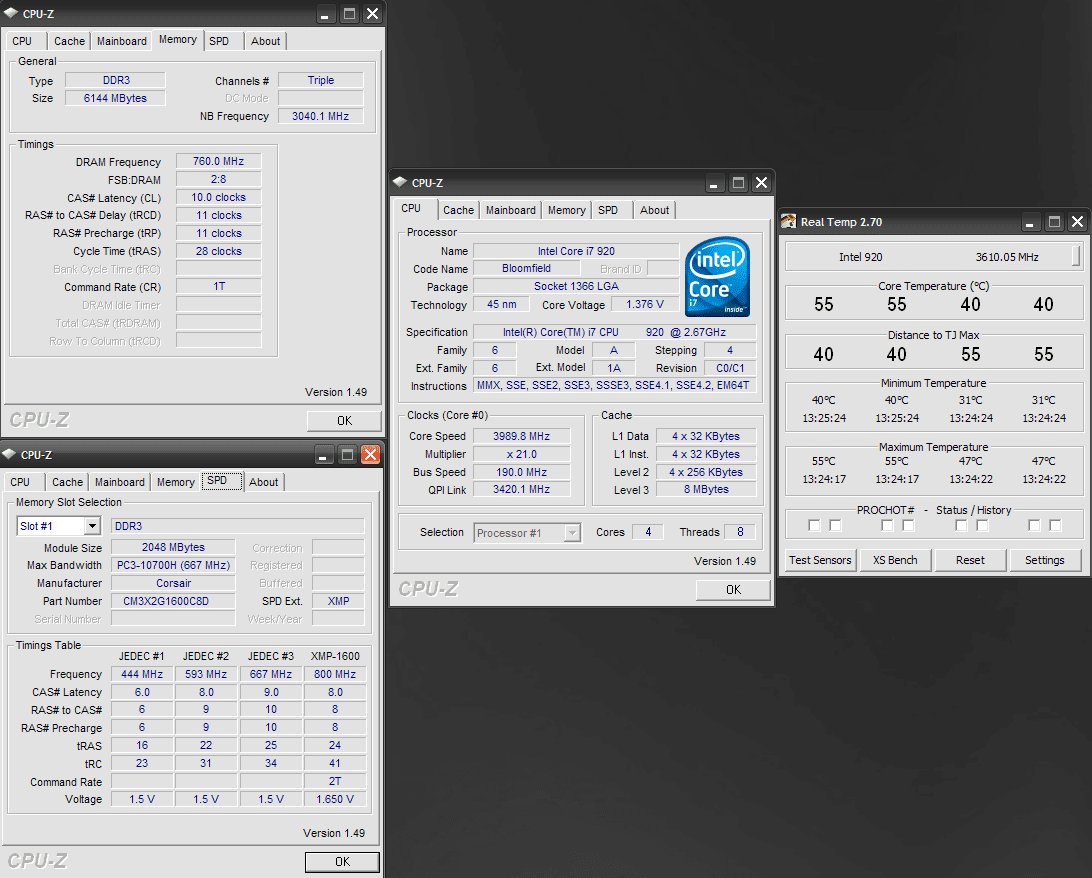1092x878 pixels.
Task: Launch the XS Bench benchmark
Action: click(x=895, y=560)
